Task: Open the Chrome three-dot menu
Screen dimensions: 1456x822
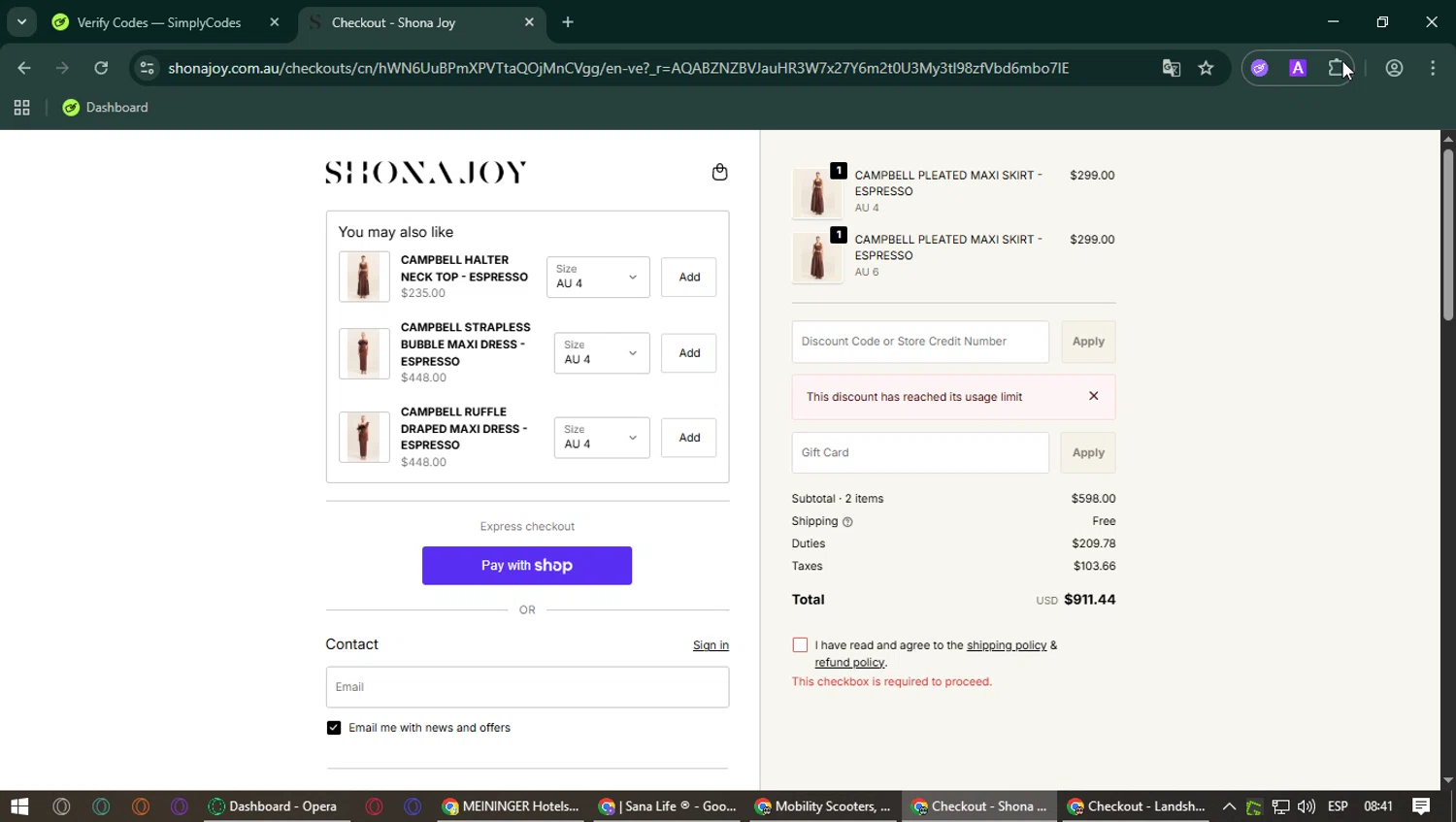Action: [x=1433, y=68]
